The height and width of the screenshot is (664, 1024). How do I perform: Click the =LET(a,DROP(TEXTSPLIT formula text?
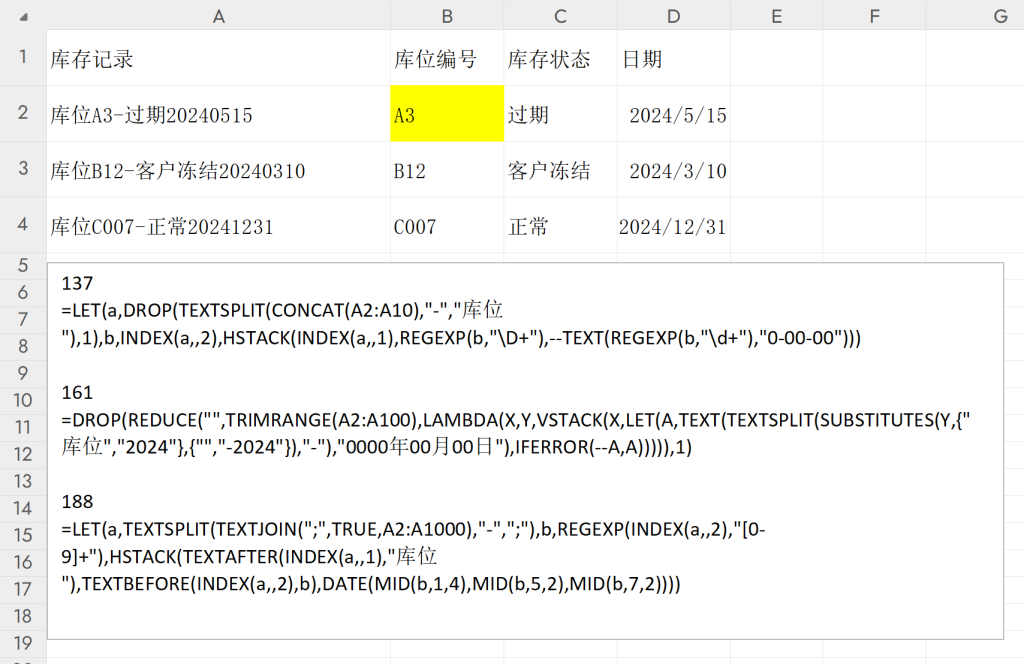pos(461,324)
